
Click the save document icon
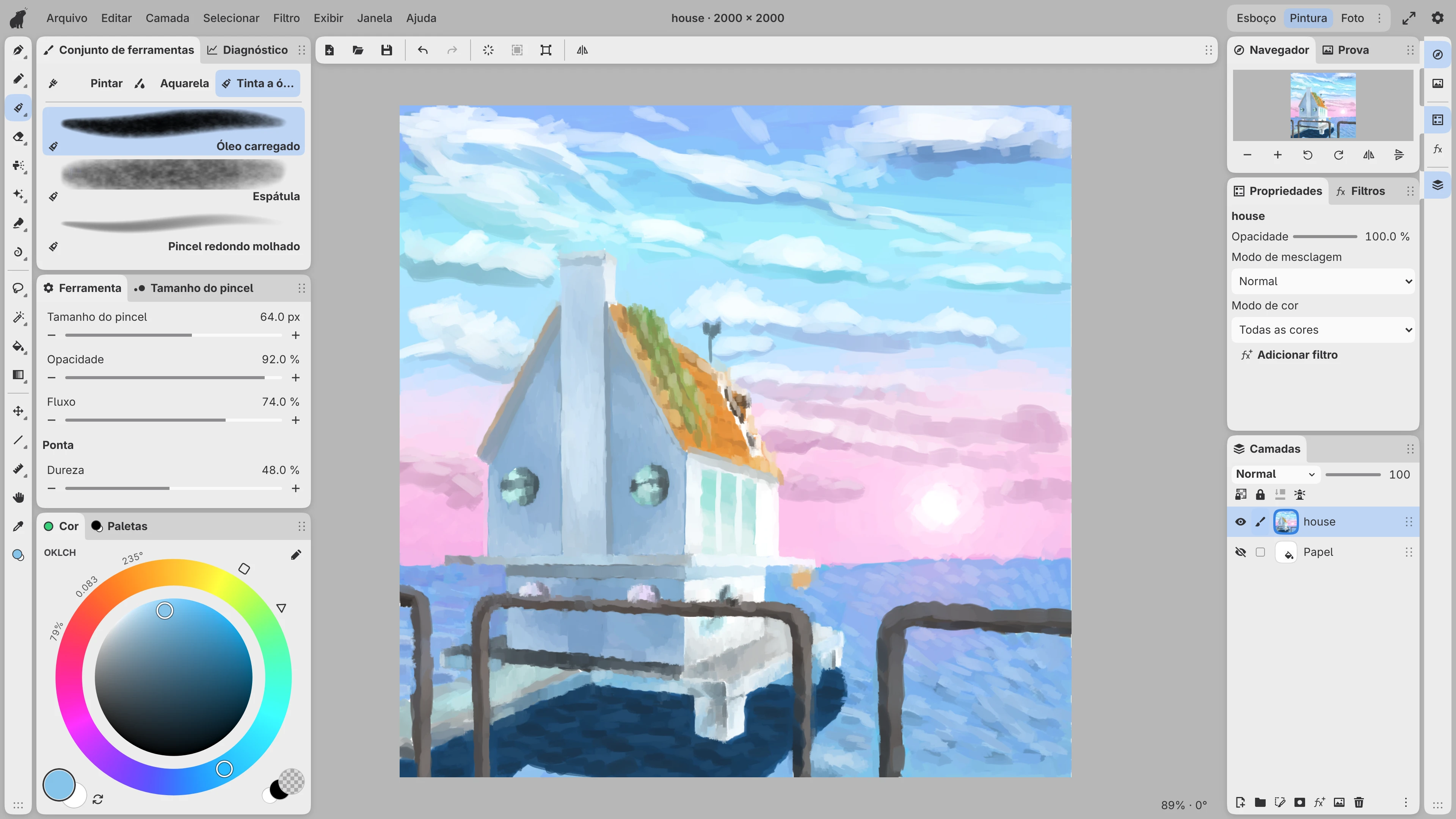[x=387, y=50]
